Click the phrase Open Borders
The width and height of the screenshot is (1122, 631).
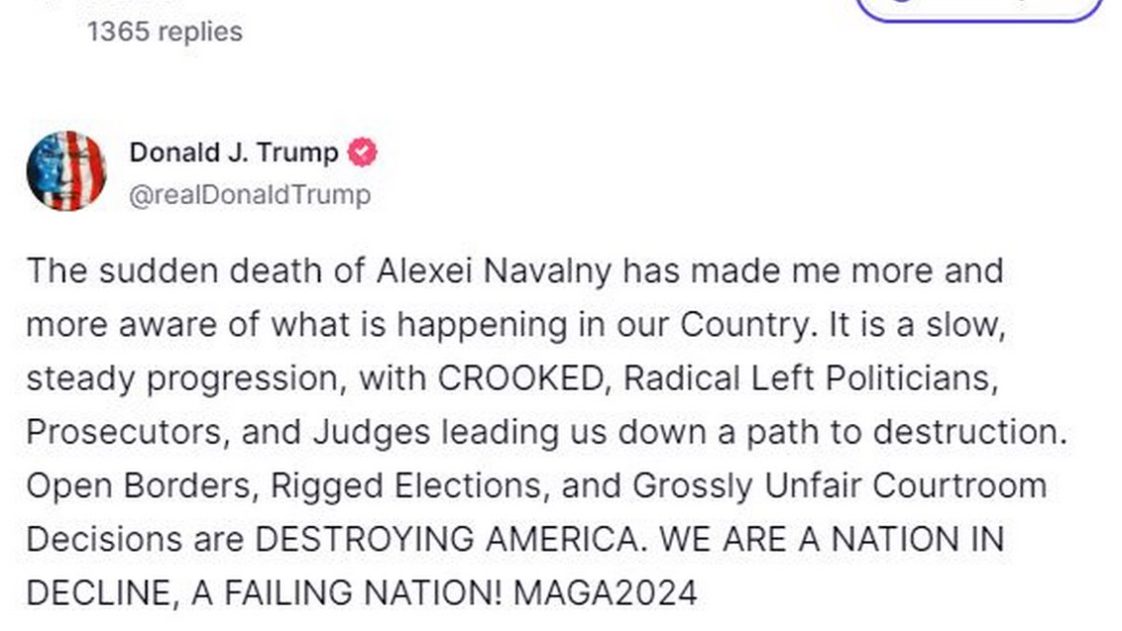pos(138,486)
